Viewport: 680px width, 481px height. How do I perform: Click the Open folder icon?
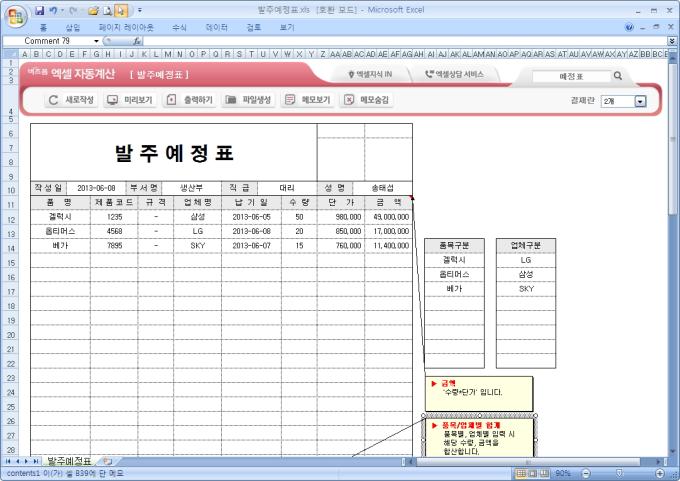point(93,10)
